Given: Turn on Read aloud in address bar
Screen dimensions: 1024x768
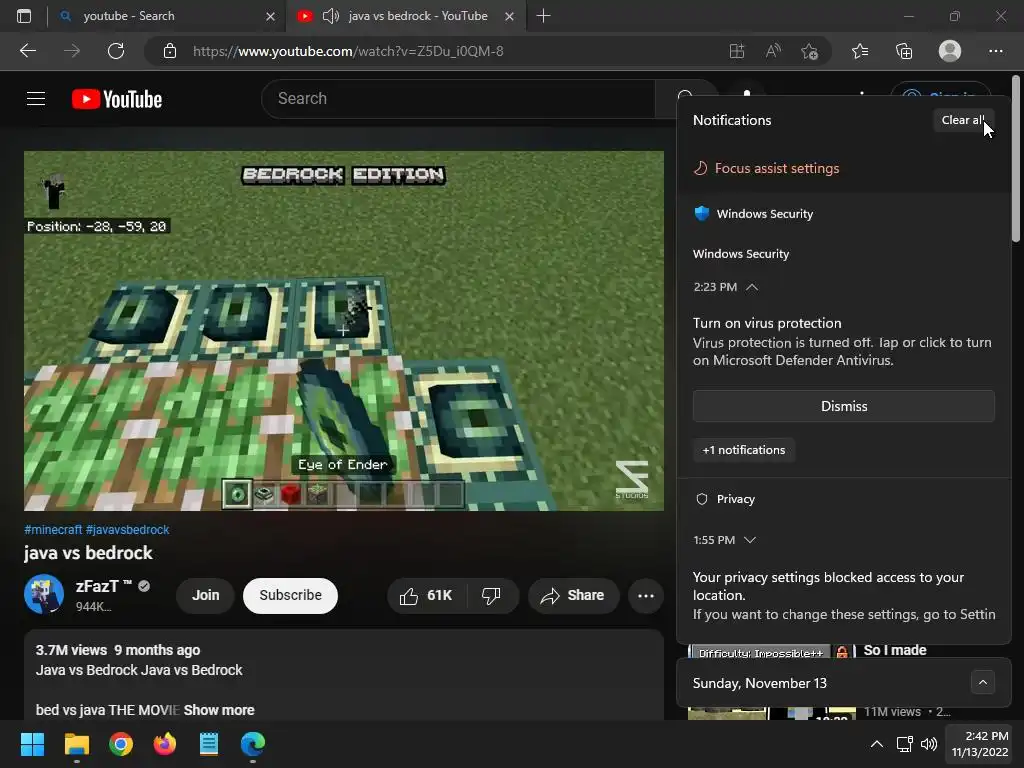Looking at the screenshot, I should pos(773,51).
